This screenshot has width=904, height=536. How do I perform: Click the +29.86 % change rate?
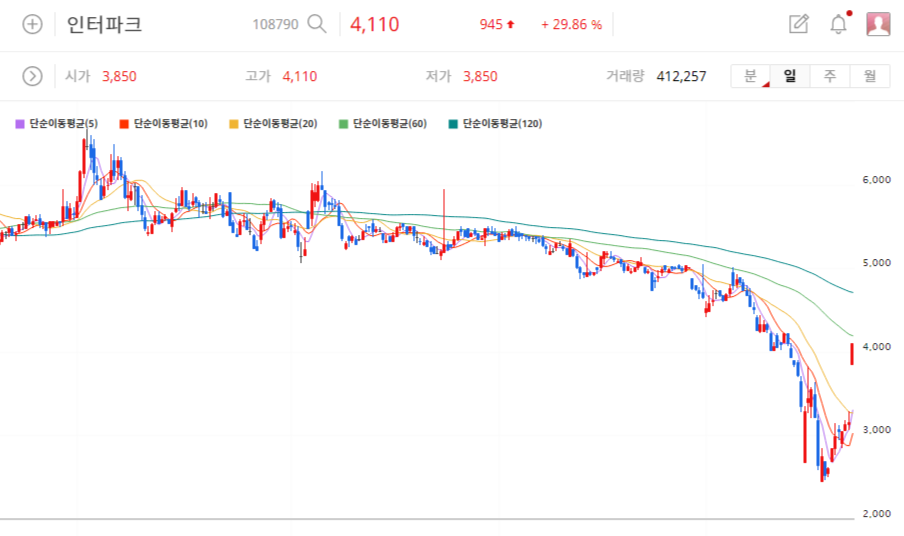(571, 24)
